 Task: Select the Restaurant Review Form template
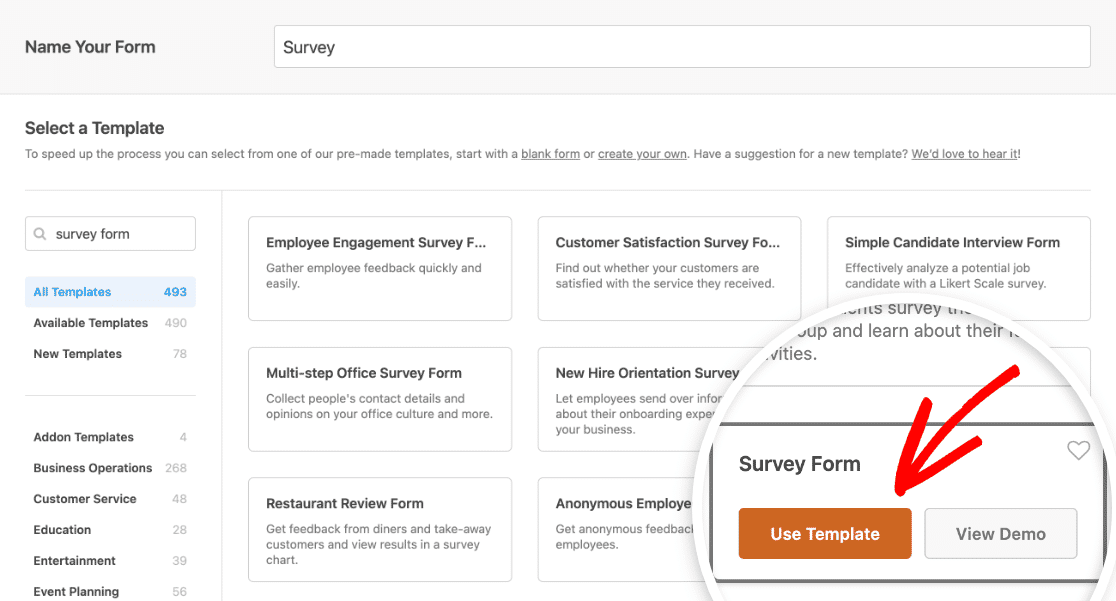click(x=379, y=529)
